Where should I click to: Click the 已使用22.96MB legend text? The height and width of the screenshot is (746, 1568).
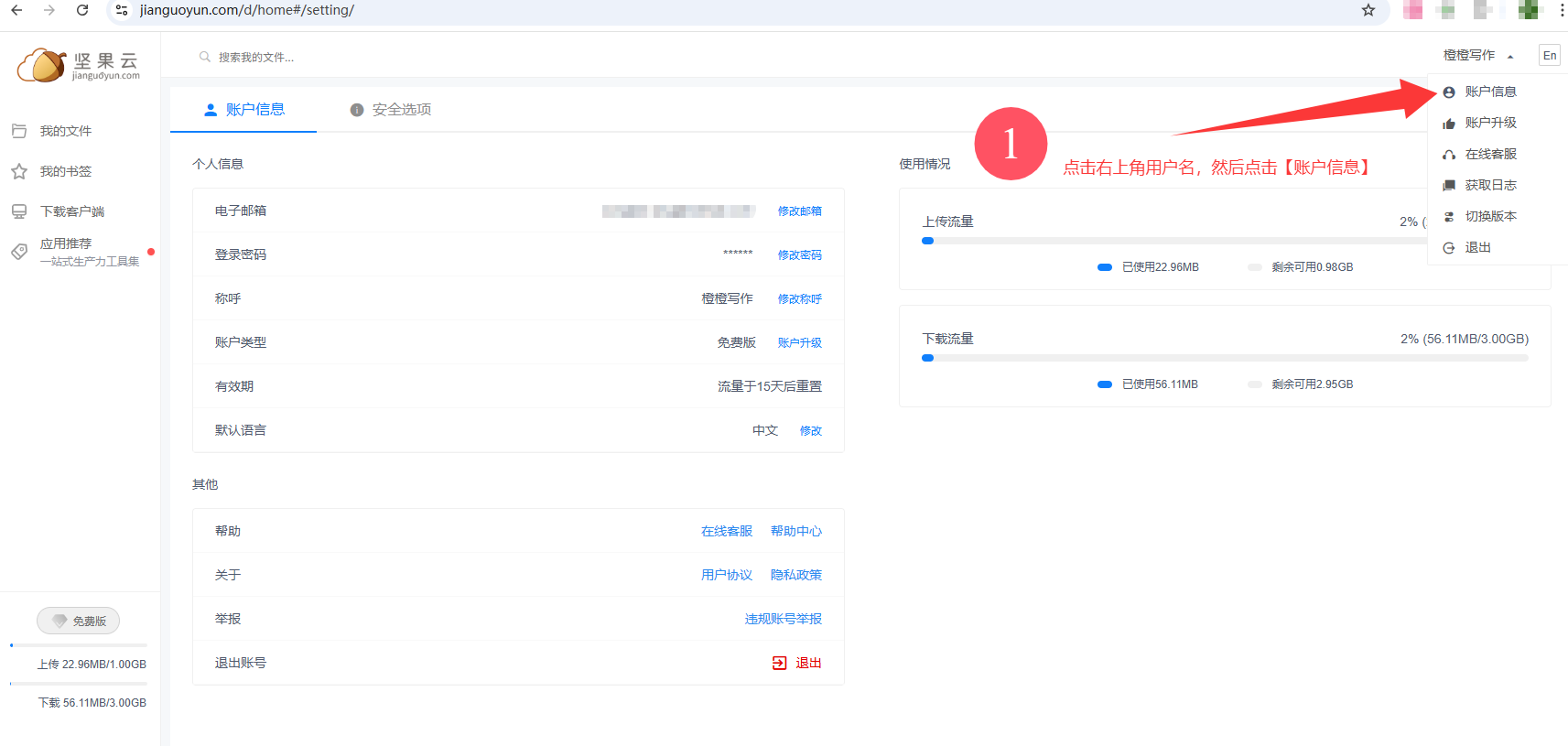coord(1161,267)
